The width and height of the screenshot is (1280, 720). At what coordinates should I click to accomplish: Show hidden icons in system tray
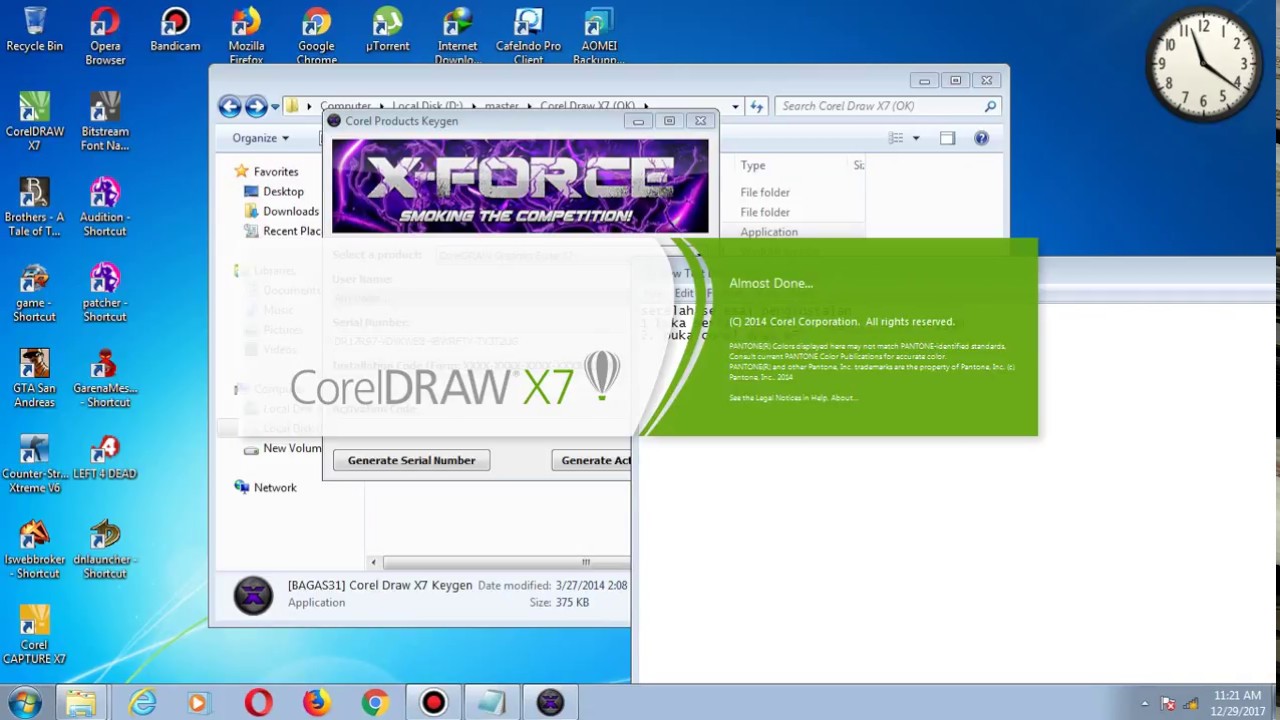pyautogui.click(x=1145, y=703)
